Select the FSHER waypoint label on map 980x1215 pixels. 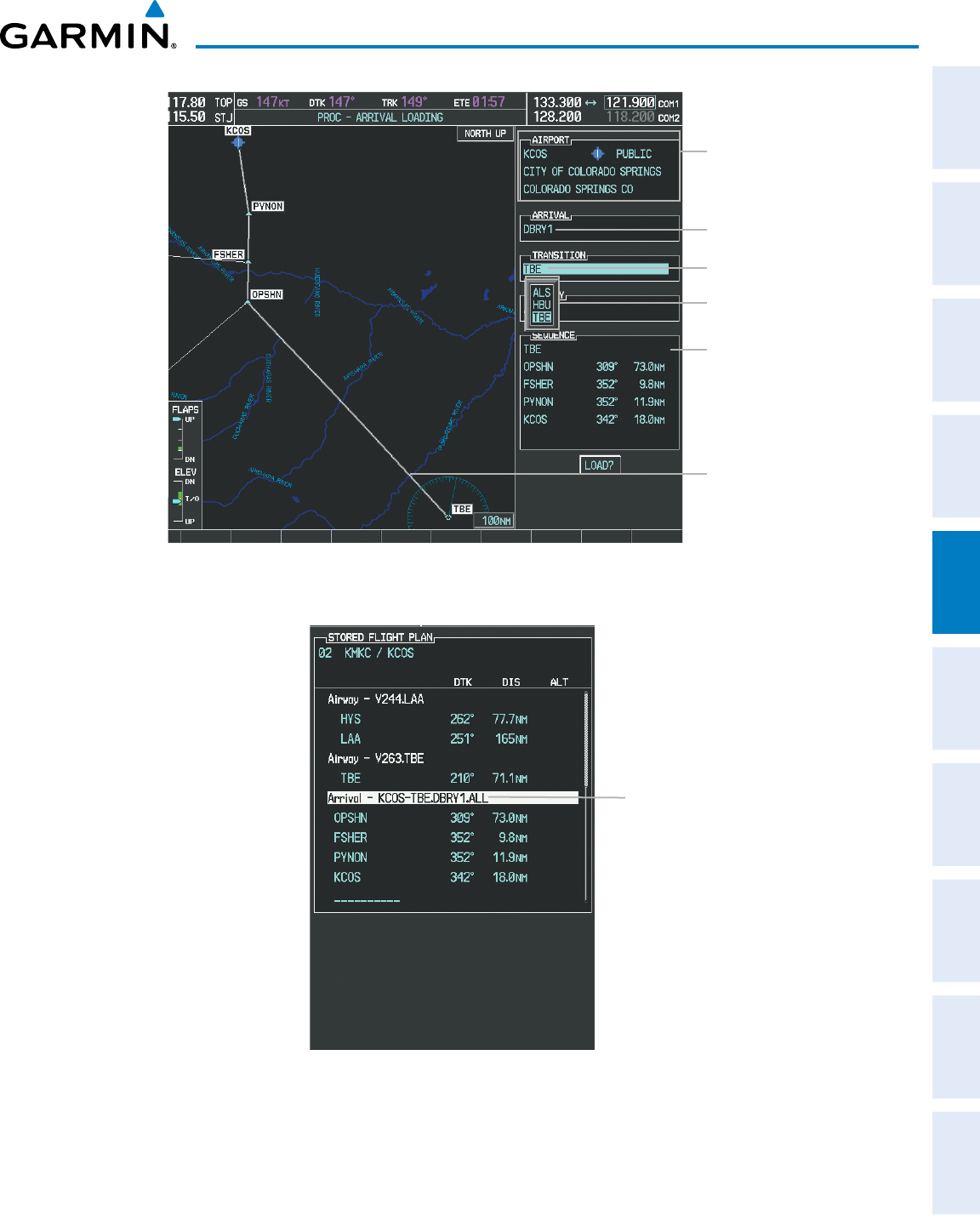pyautogui.click(x=228, y=254)
